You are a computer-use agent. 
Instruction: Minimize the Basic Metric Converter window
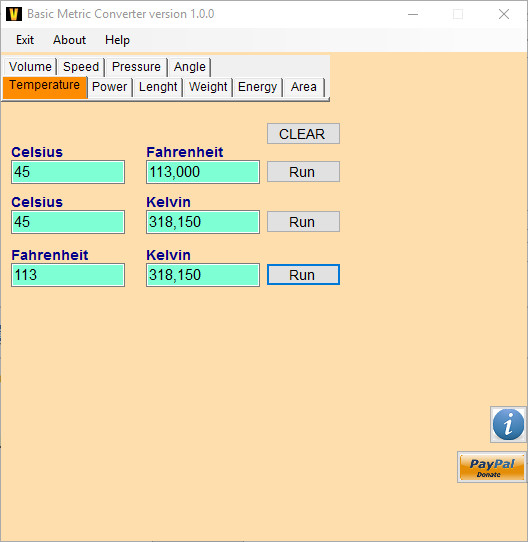click(x=413, y=14)
